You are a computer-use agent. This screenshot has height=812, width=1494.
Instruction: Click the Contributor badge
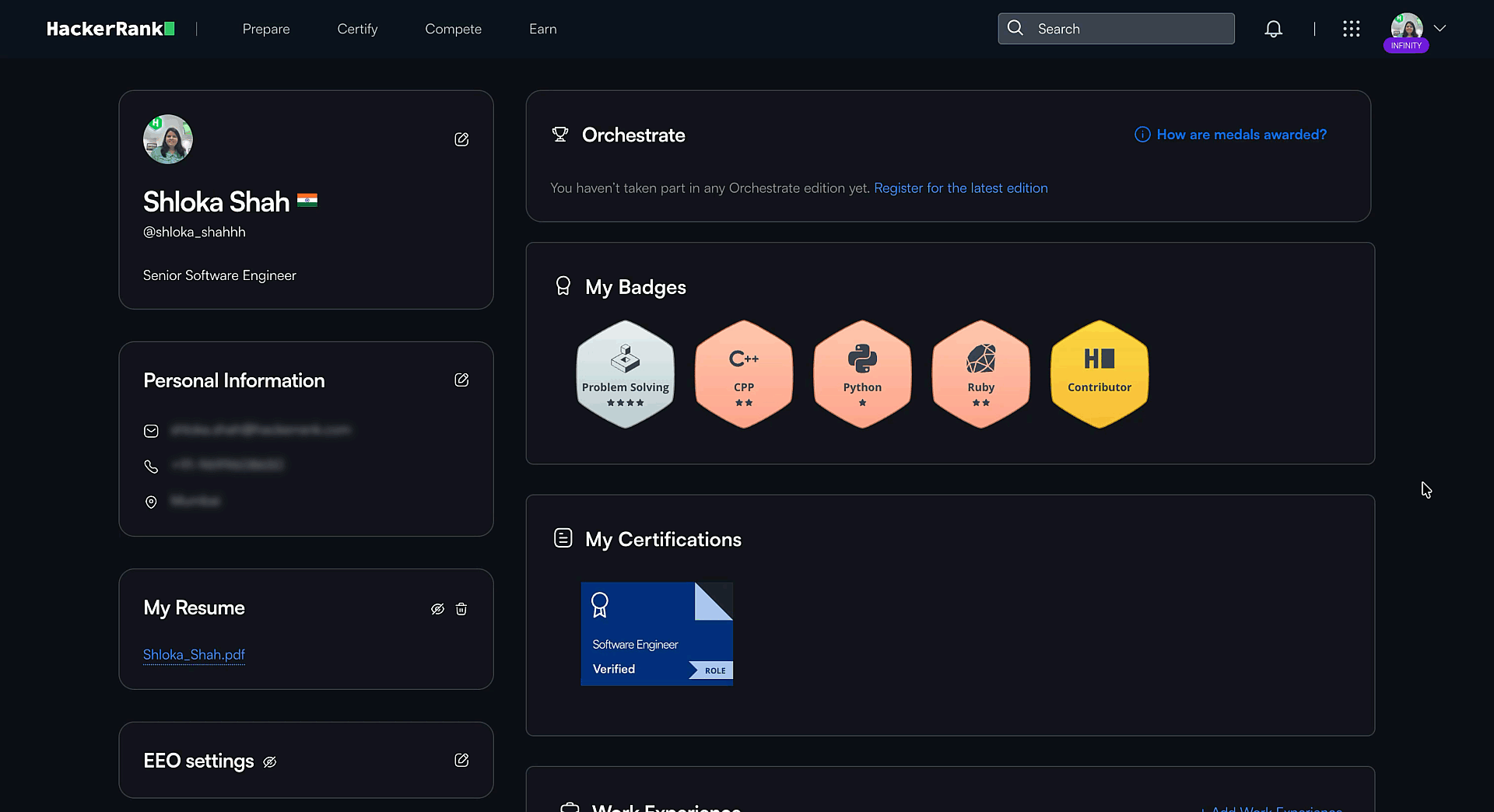[x=1099, y=374]
